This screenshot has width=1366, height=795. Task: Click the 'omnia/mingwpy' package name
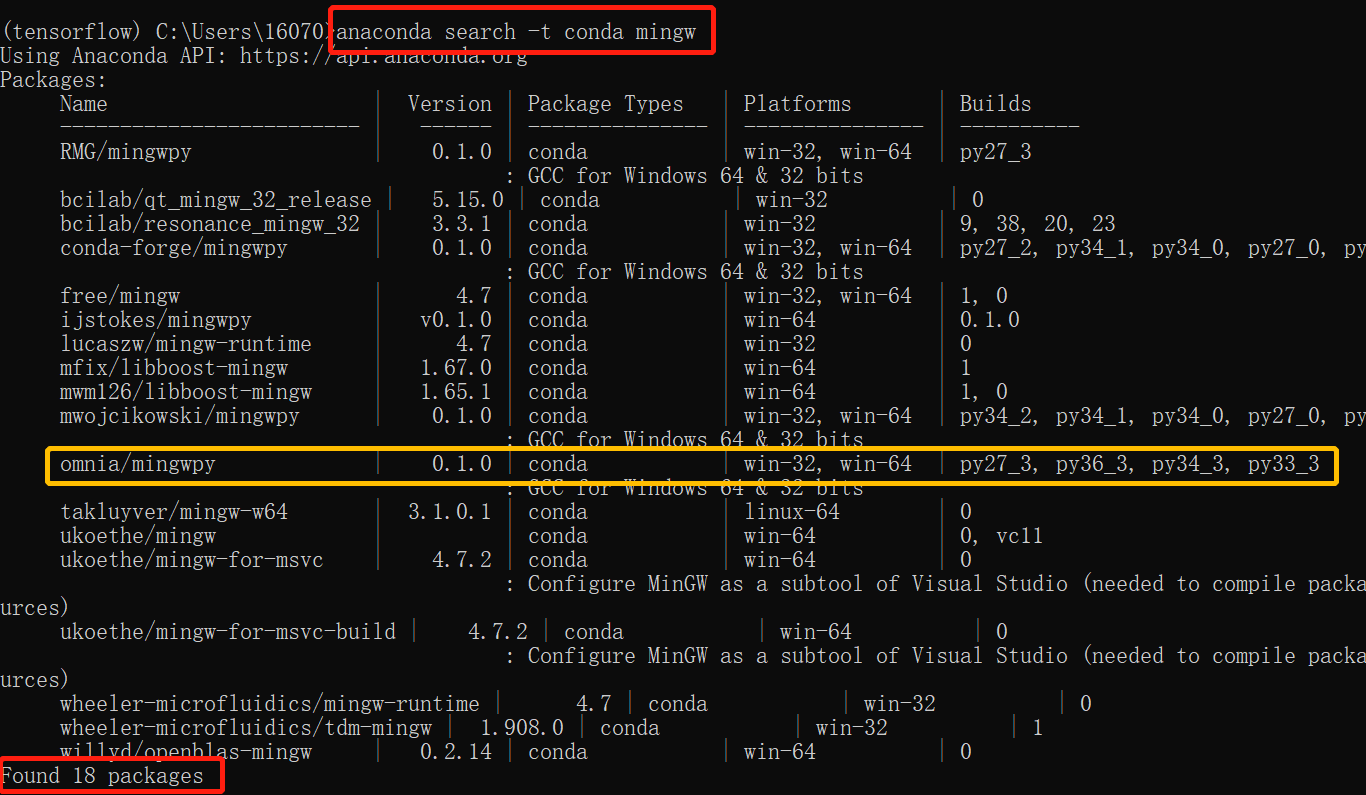[138, 464]
